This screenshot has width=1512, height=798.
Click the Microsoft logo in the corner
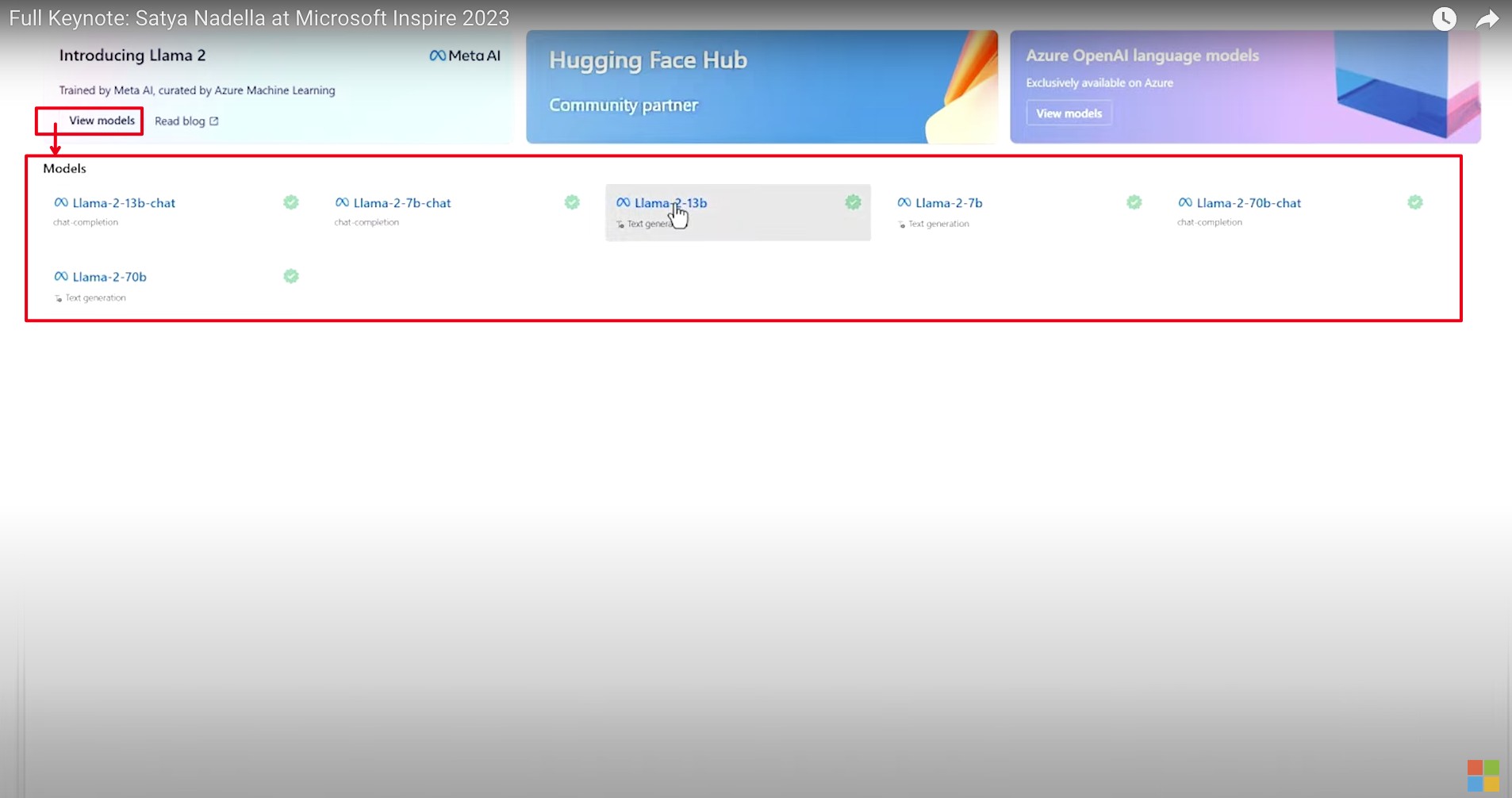pyautogui.click(x=1483, y=775)
